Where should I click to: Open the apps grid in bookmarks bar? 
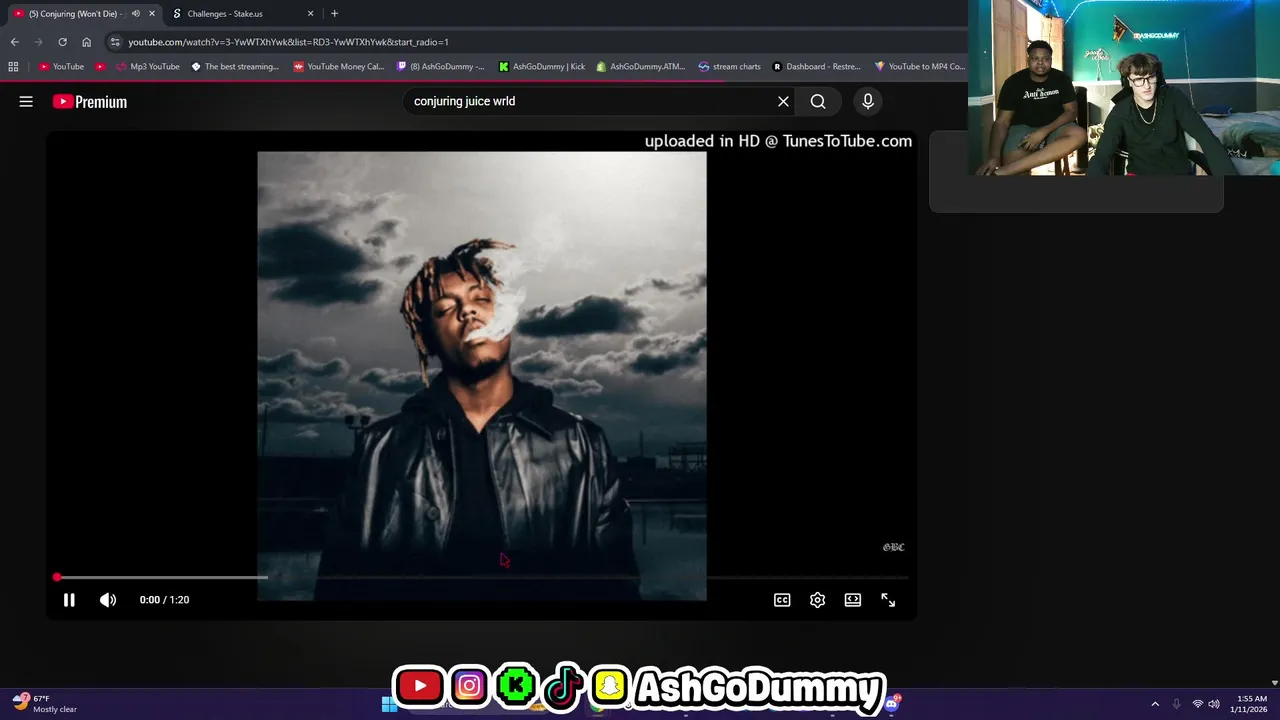pos(13,67)
